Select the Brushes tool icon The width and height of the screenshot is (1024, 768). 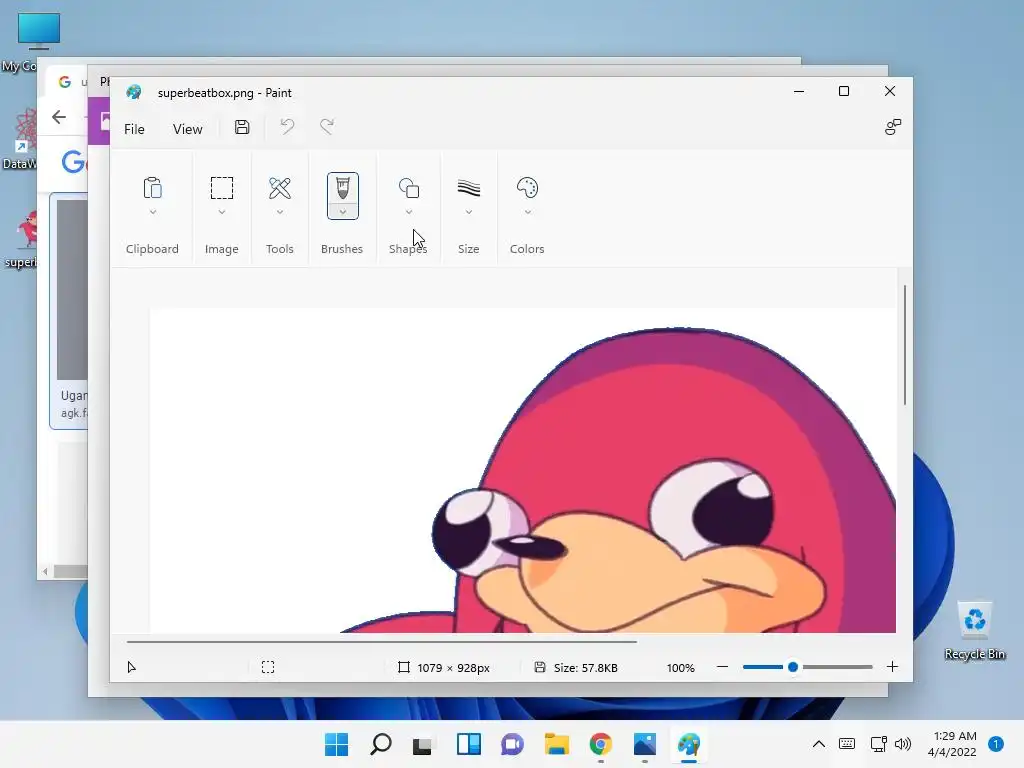343,188
